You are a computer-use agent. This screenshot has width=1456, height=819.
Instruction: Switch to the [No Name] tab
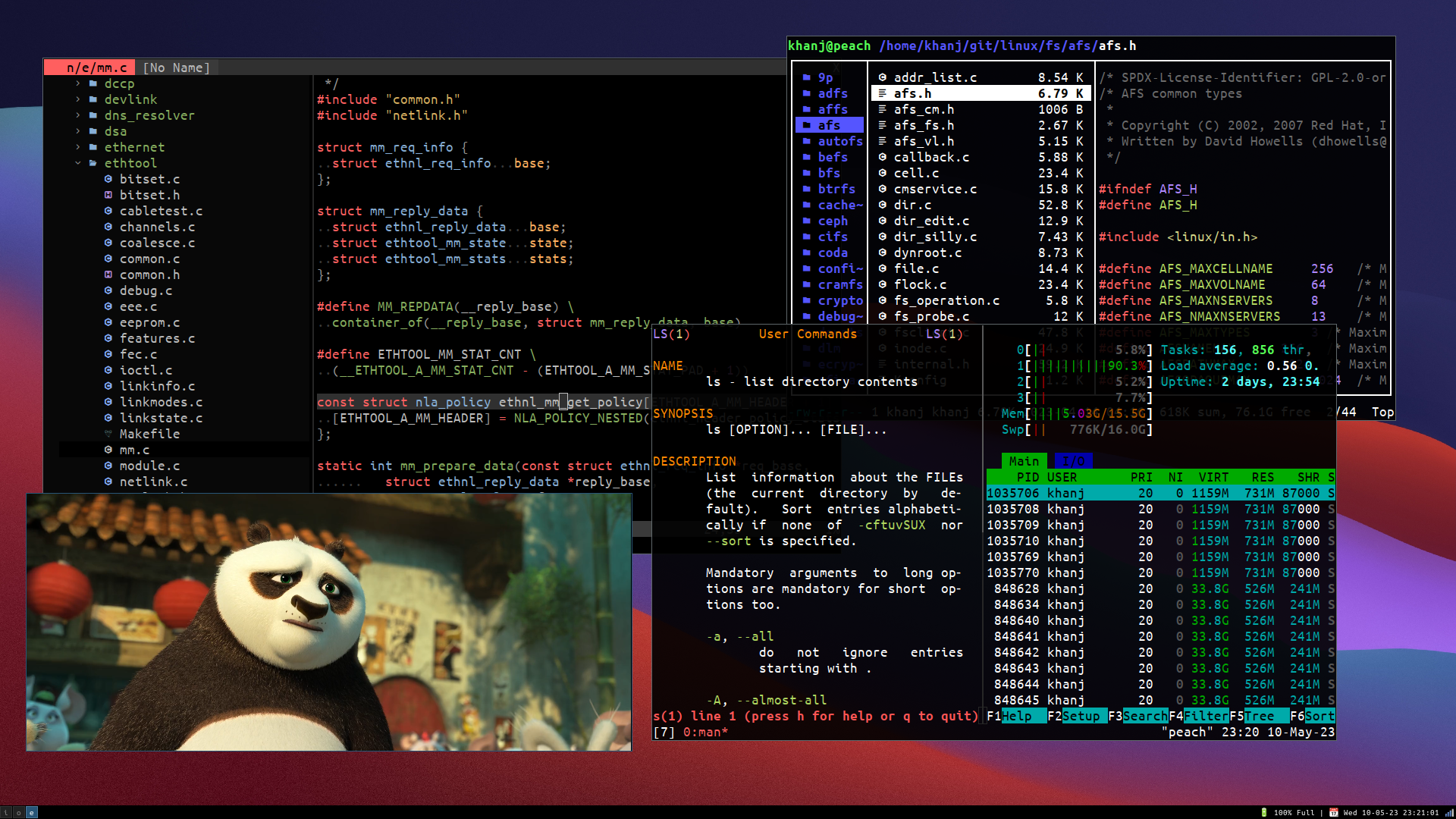(176, 67)
